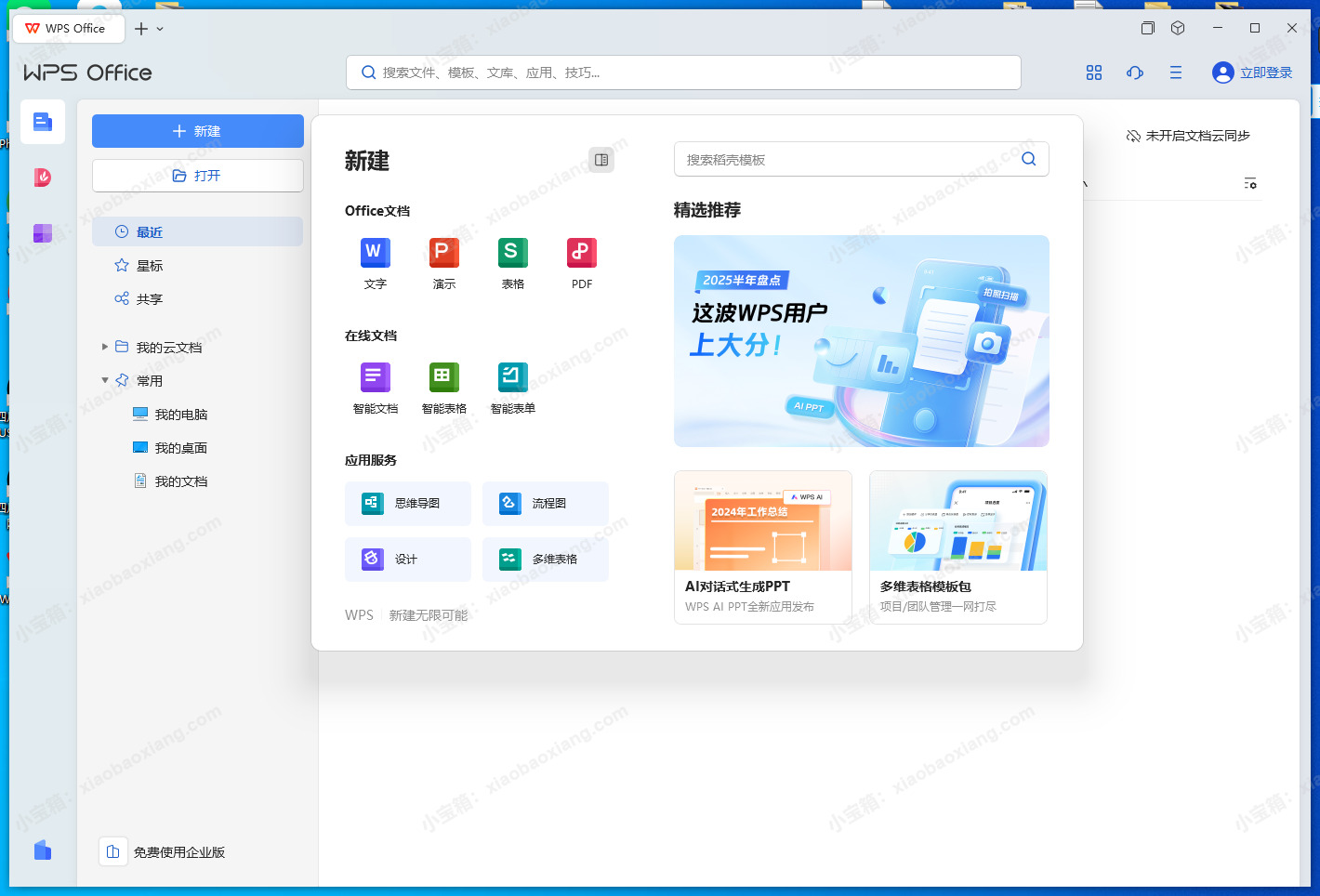Click the blue 新建 button
1320x896 pixels.
pyautogui.click(x=197, y=131)
